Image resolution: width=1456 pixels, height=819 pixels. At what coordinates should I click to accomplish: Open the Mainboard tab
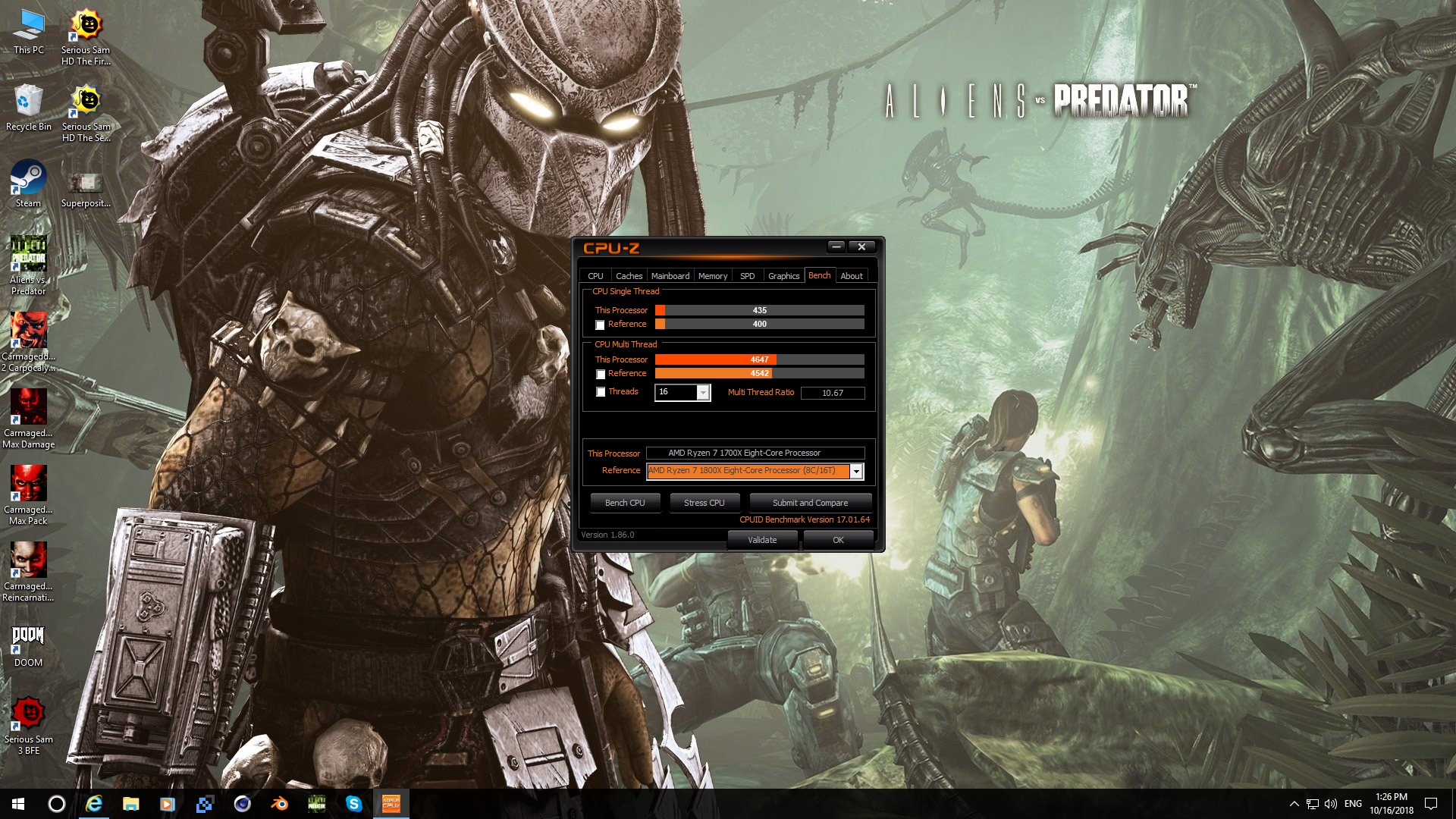(x=670, y=276)
